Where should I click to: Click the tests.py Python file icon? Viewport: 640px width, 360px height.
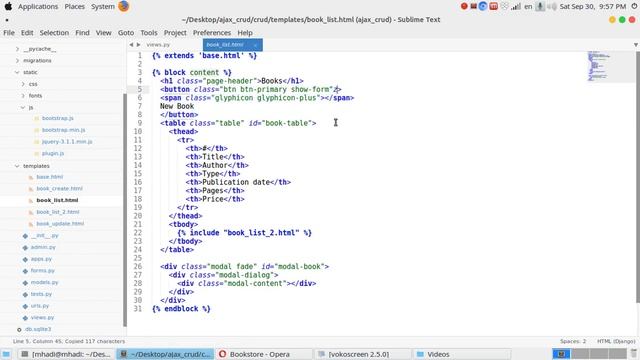(x=25, y=294)
